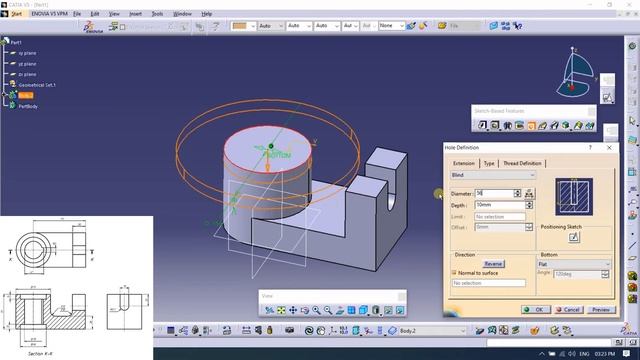Expand the Body.2 node in the tree
640x360 pixels.
pyautogui.click(x=4, y=95)
